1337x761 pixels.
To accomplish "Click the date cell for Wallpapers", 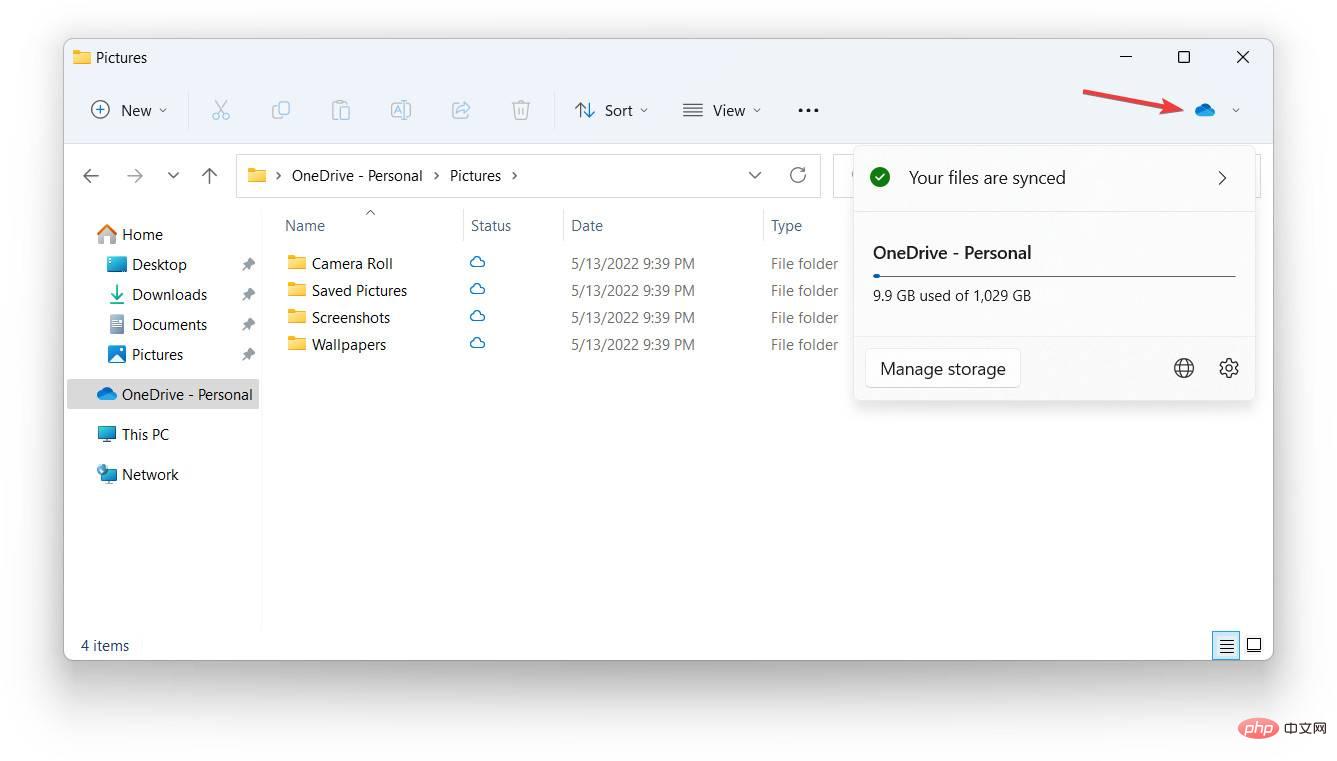I will coord(633,344).
